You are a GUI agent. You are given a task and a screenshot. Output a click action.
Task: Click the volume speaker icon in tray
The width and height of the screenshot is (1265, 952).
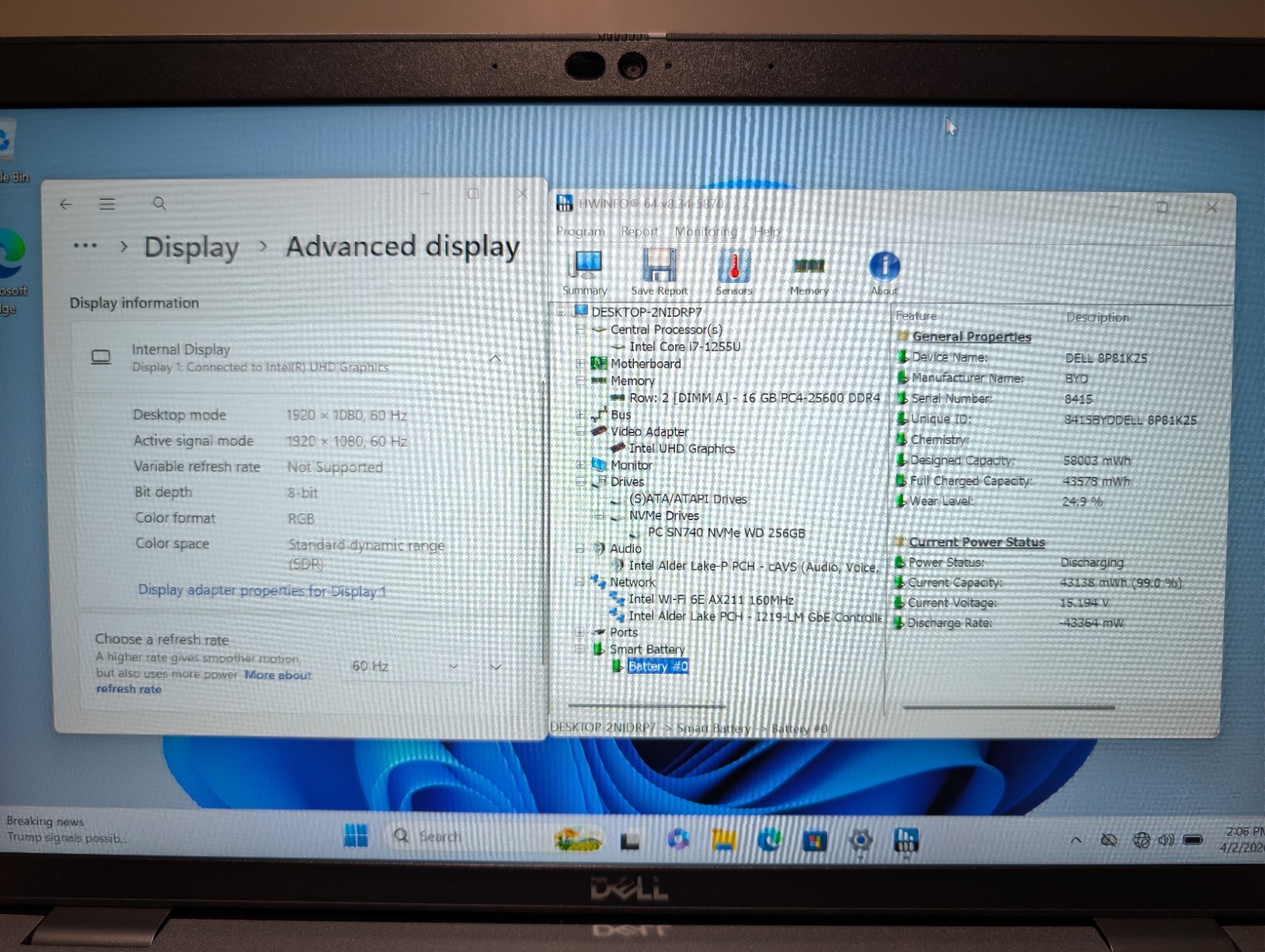point(1165,840)
